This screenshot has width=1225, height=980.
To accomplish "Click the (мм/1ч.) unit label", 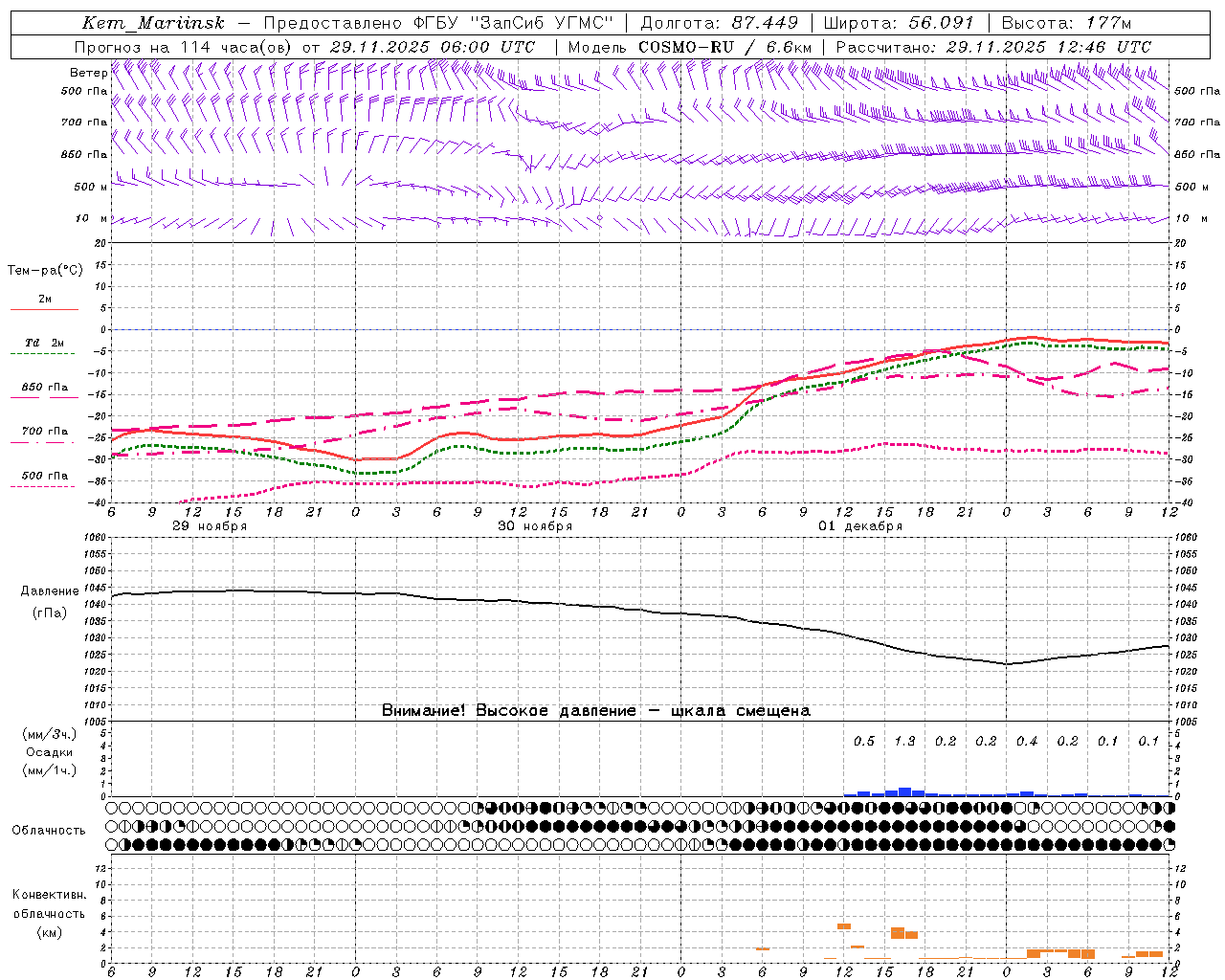I will coord(49,770).
